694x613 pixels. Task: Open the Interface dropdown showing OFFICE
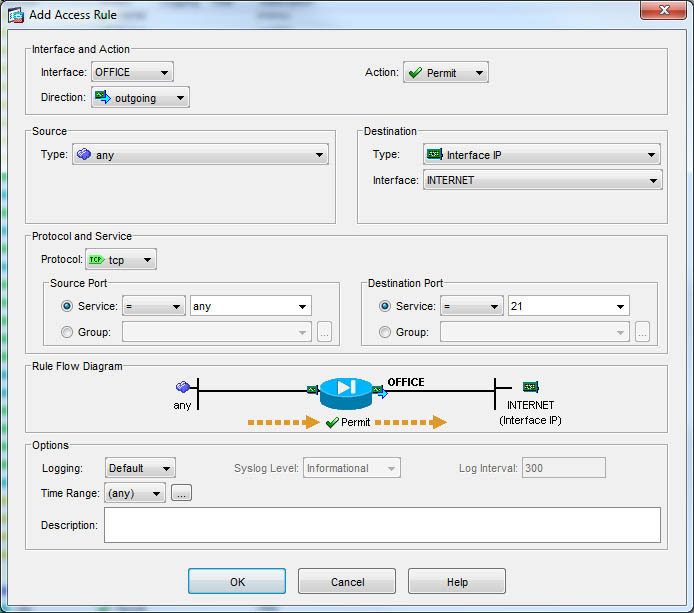pos(132,72)
